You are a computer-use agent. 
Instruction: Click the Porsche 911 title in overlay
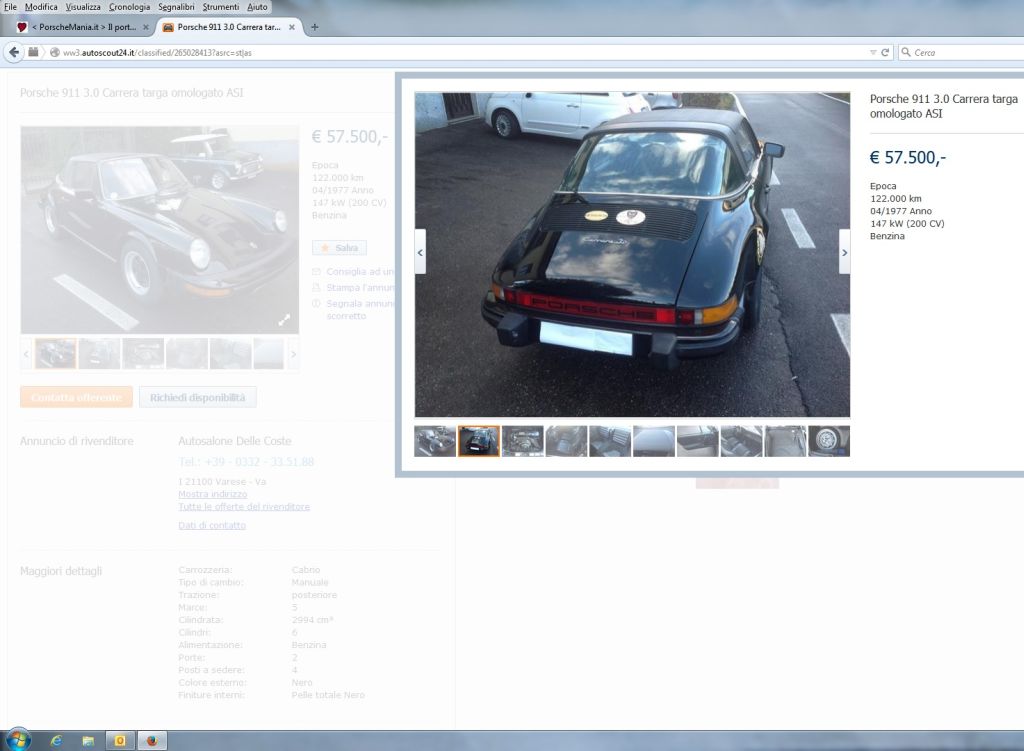(x=944, y=106)
